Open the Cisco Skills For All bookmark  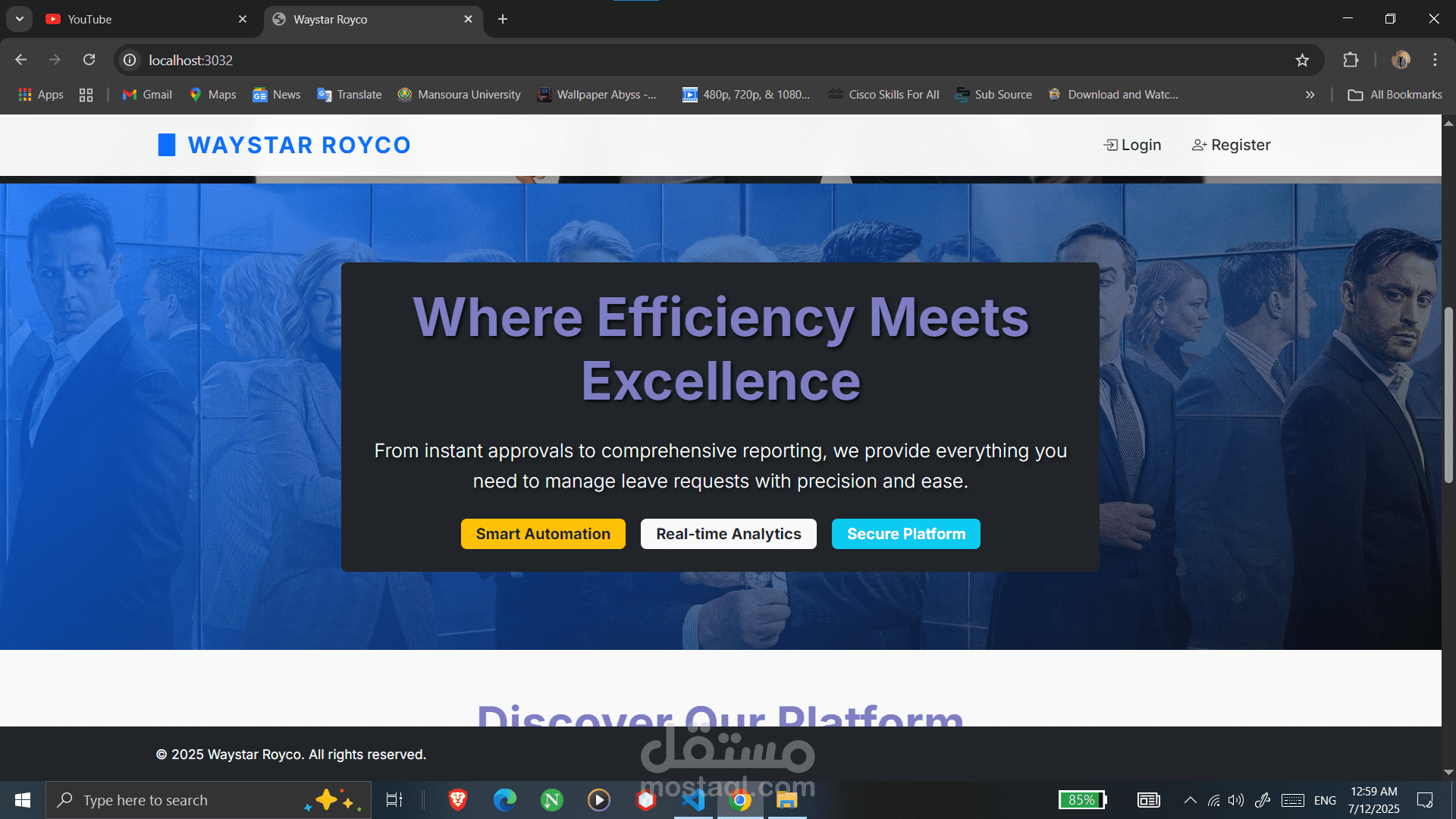[x=884, y=95]
